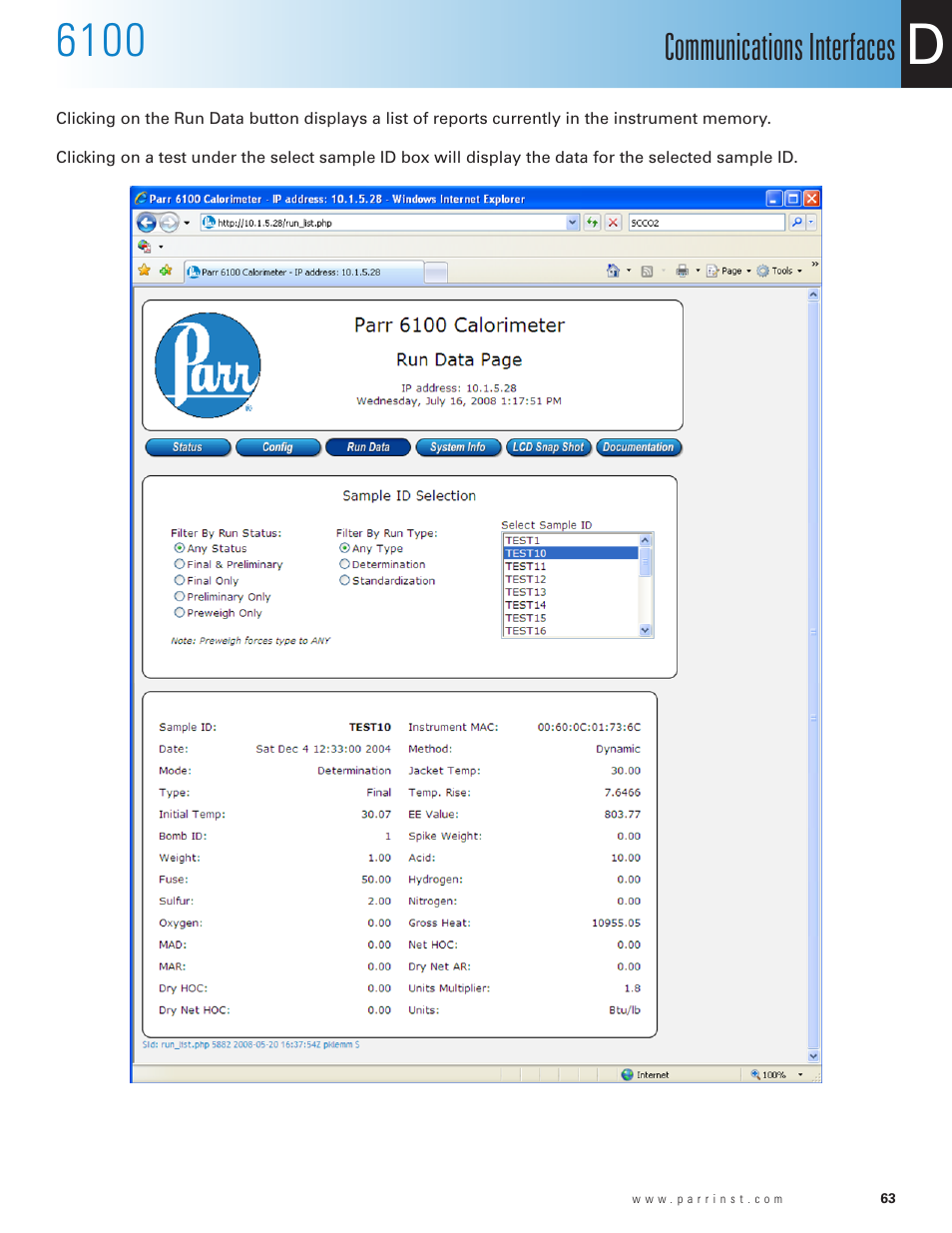Minimize the Internet Explorer window
952x1233 pixels.
[774, 199]
